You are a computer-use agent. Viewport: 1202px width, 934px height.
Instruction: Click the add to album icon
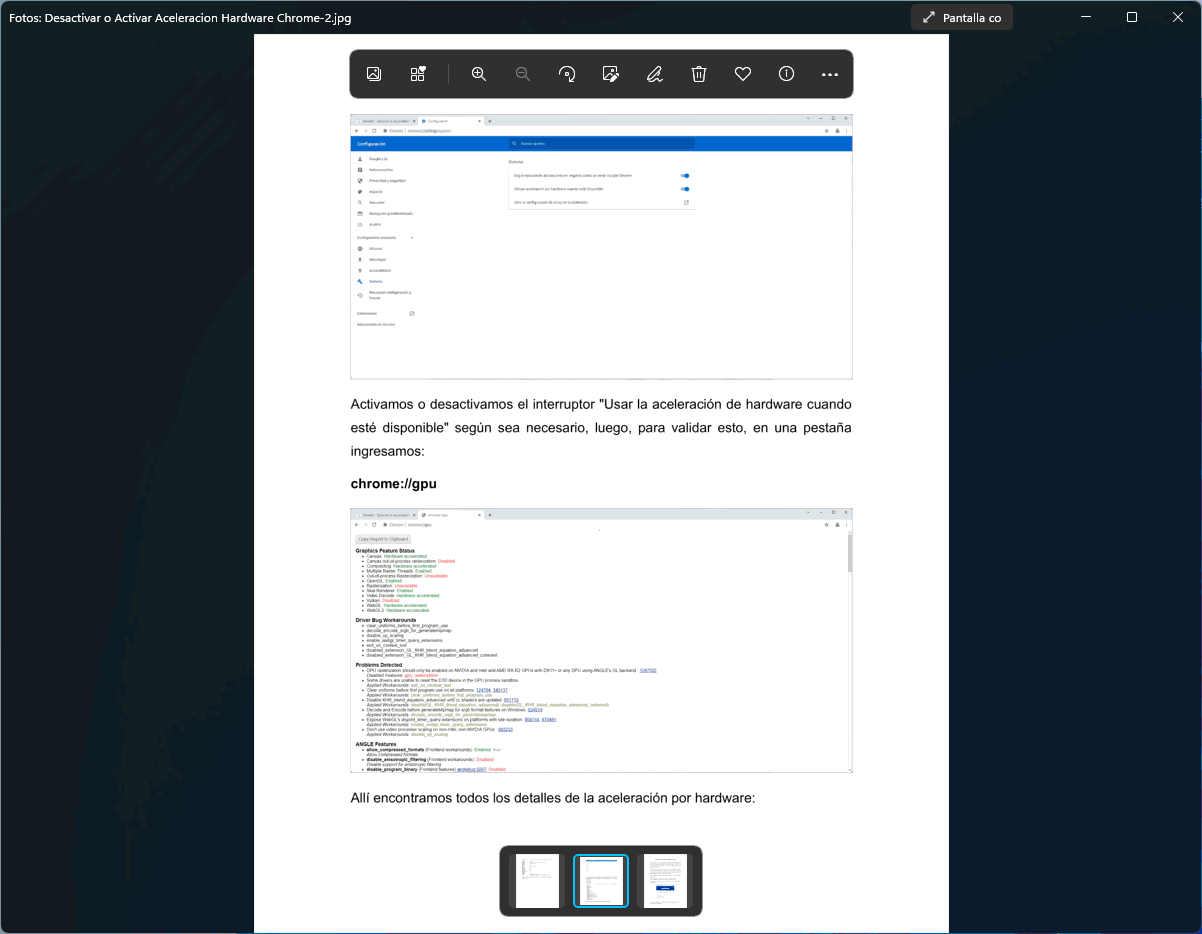pos(418,74)
